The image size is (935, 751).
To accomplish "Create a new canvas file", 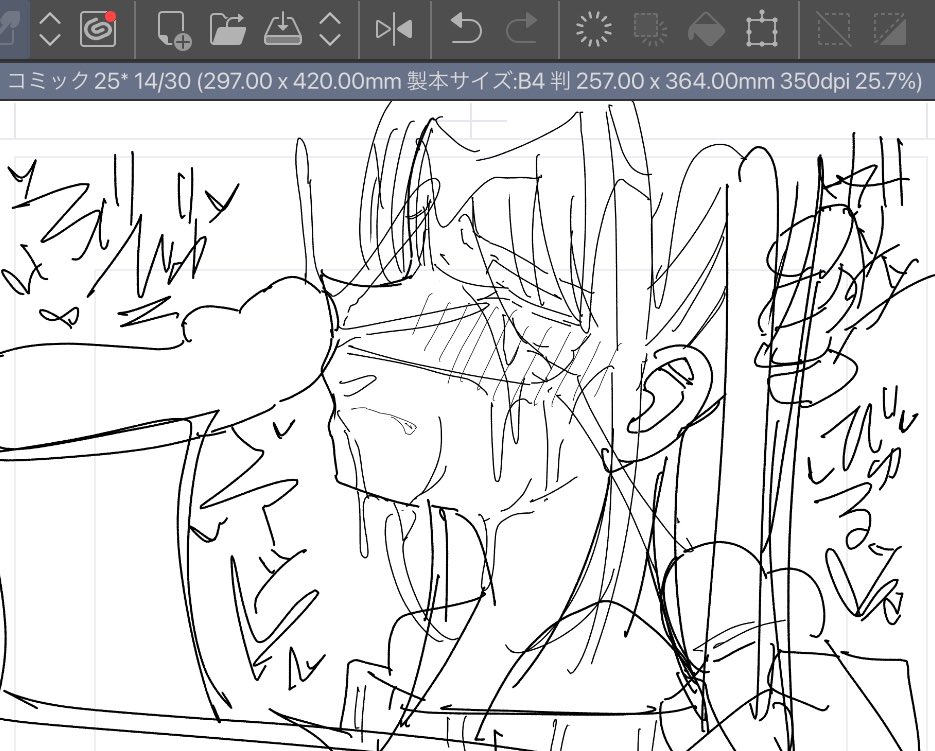I will tap(174, 30).
